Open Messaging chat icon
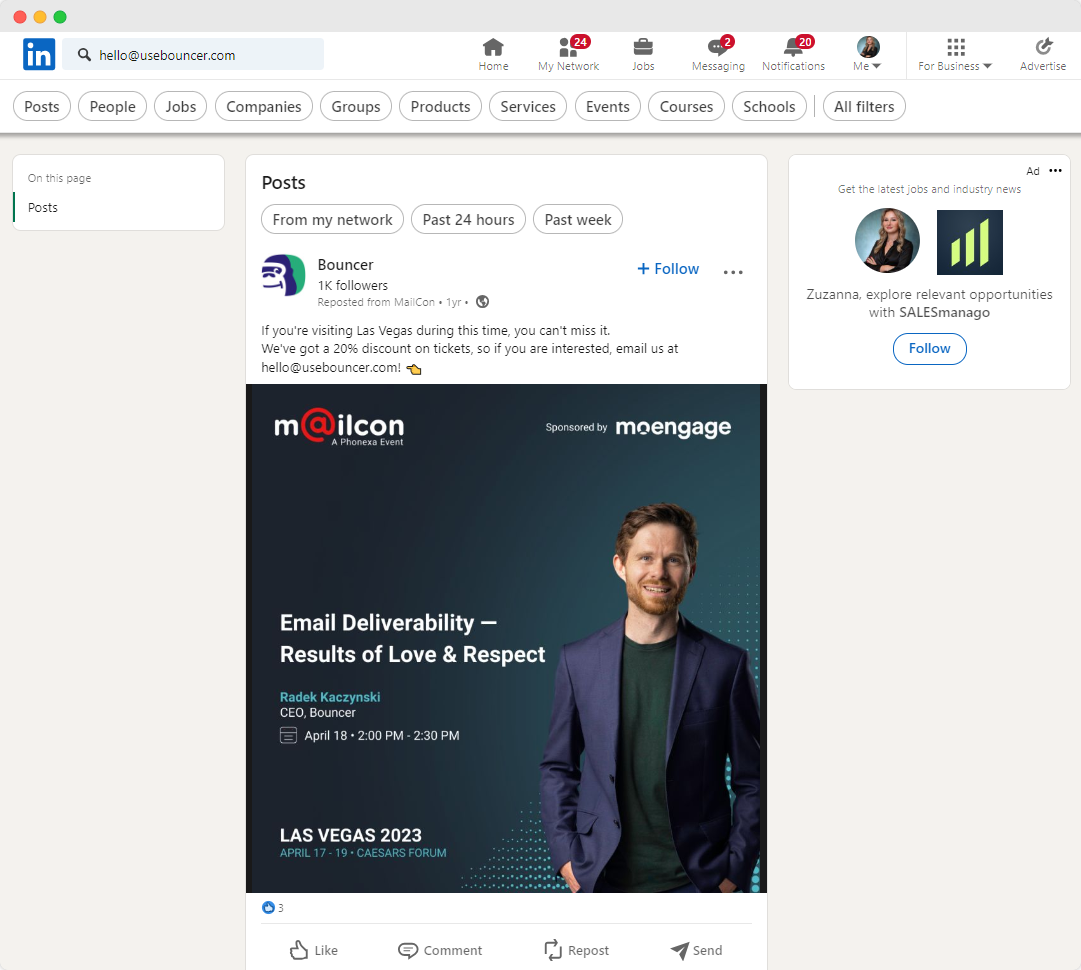Screen dimensions: 1081x970 (x=717, y=47)
